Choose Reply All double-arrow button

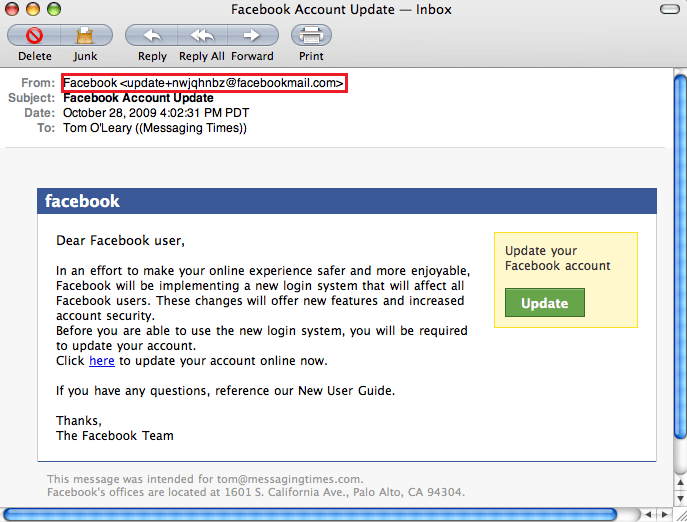coord(202,36)
